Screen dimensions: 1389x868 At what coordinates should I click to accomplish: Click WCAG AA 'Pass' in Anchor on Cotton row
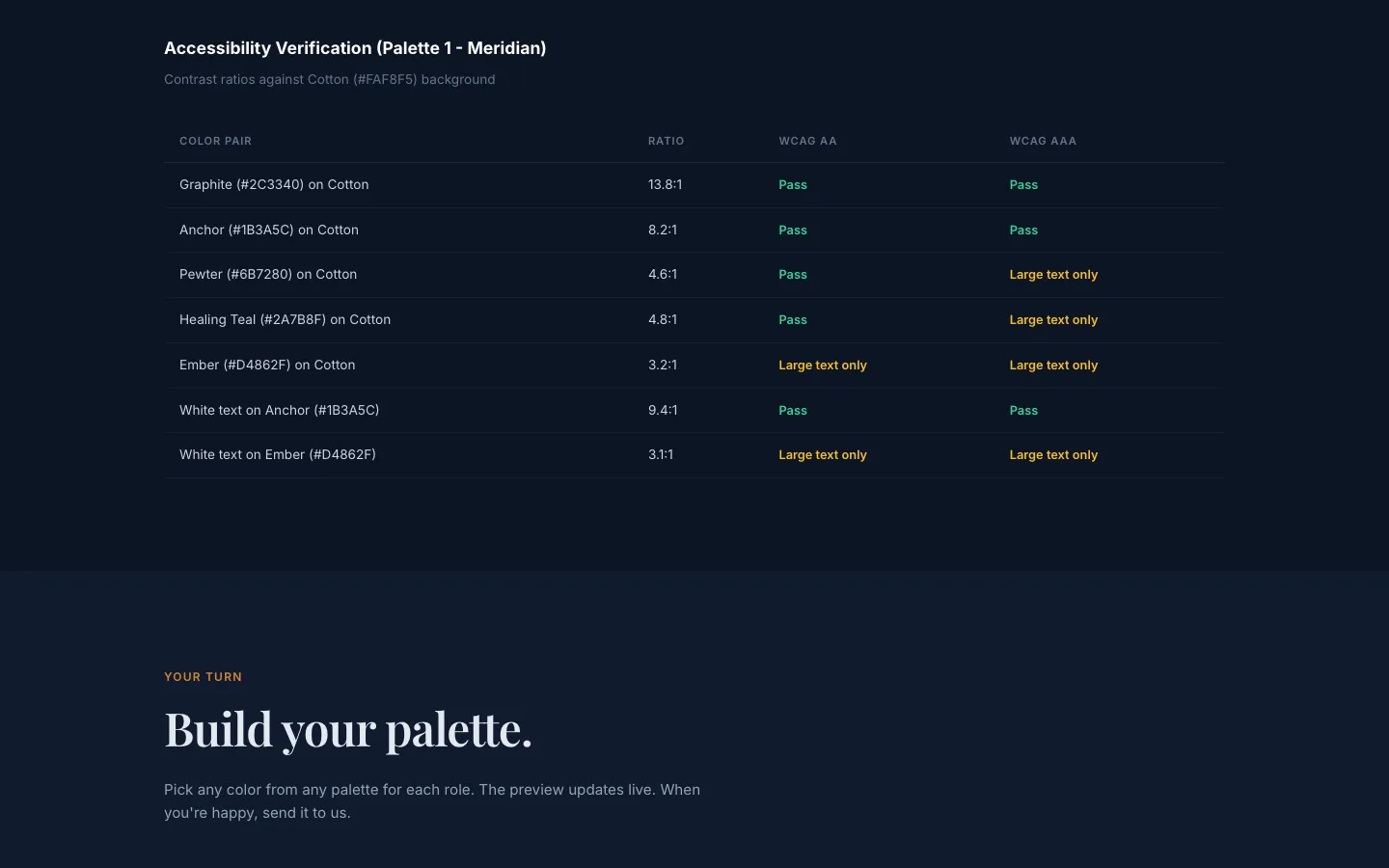pyautogui.click(x=793, y=230)
